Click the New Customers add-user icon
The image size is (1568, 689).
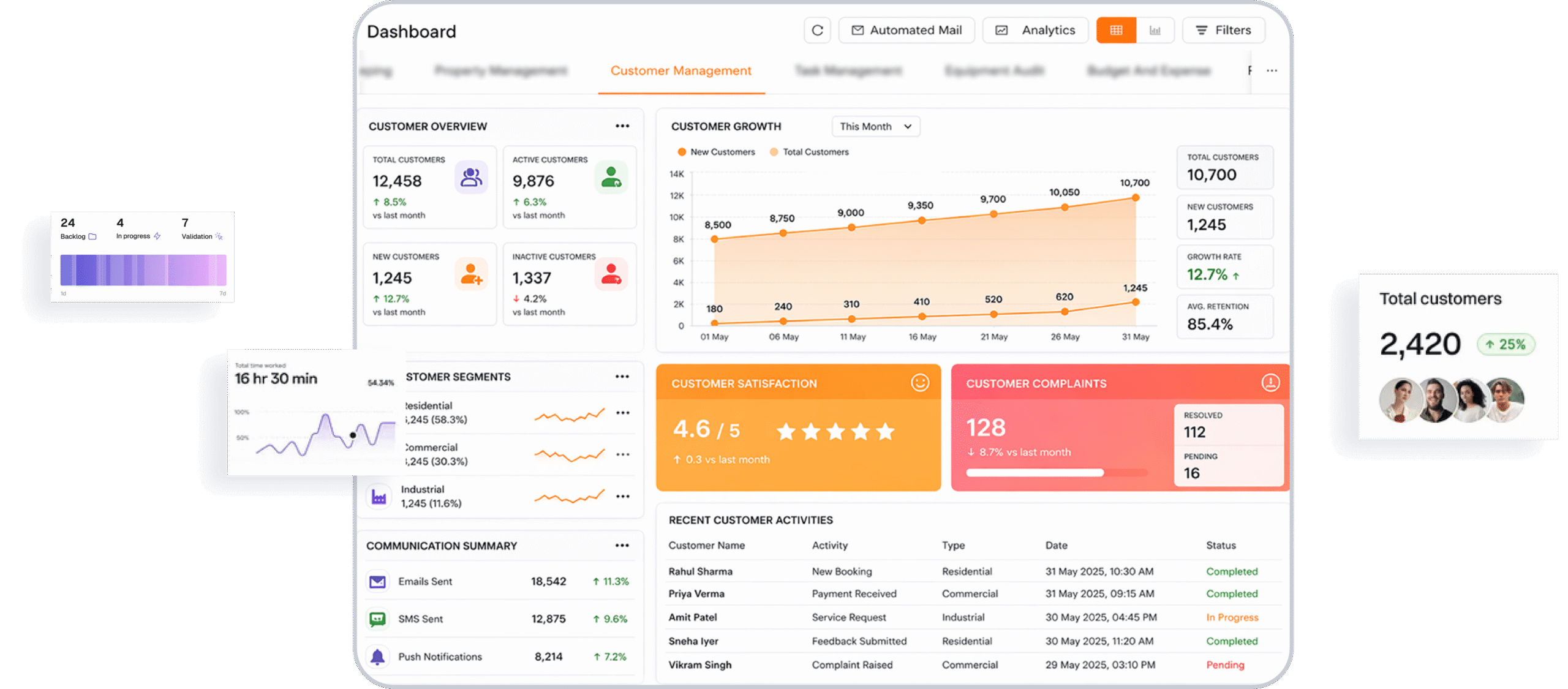(470, 274)
